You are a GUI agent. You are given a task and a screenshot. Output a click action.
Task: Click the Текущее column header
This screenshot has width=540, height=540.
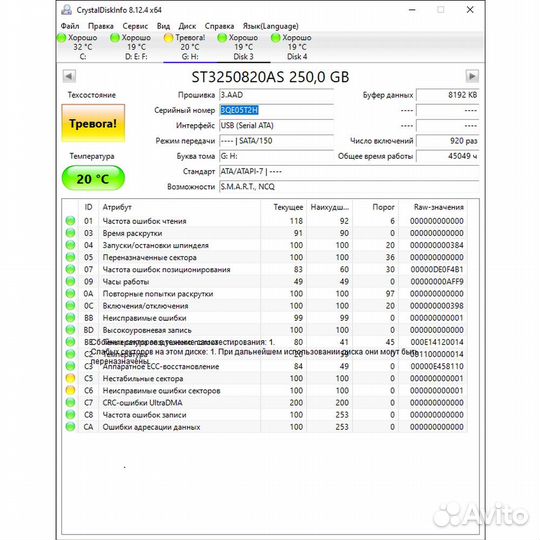pyautogui.click(x=283, y=207)
